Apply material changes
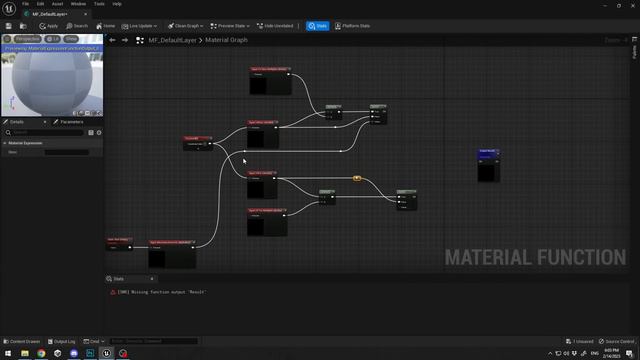The image size is (640, 360). (x=49, y=26)
